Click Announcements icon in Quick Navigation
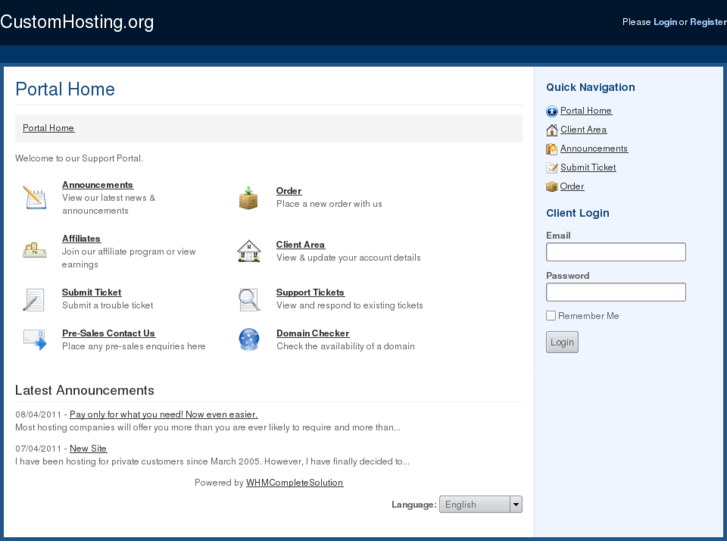The width and height of the screenshot is (727, 545). click(x=552, y=149)
